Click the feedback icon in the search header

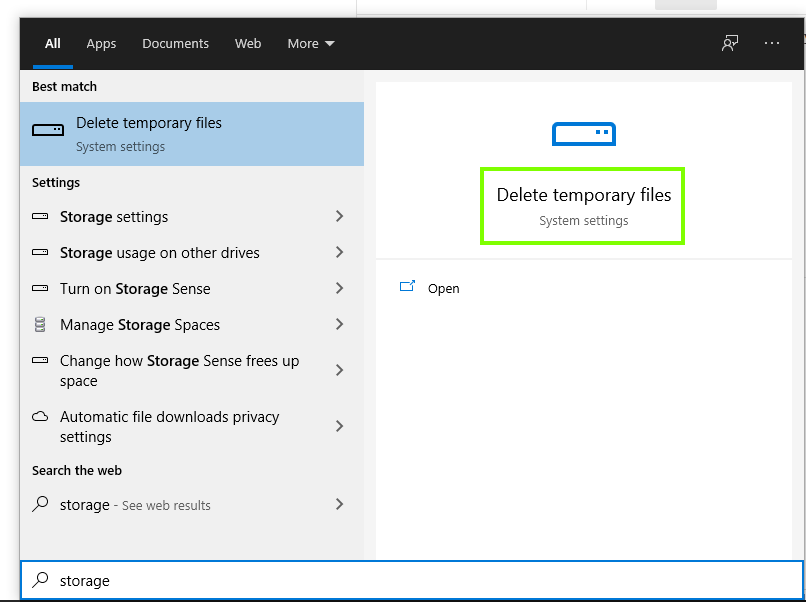coord(731,43)
